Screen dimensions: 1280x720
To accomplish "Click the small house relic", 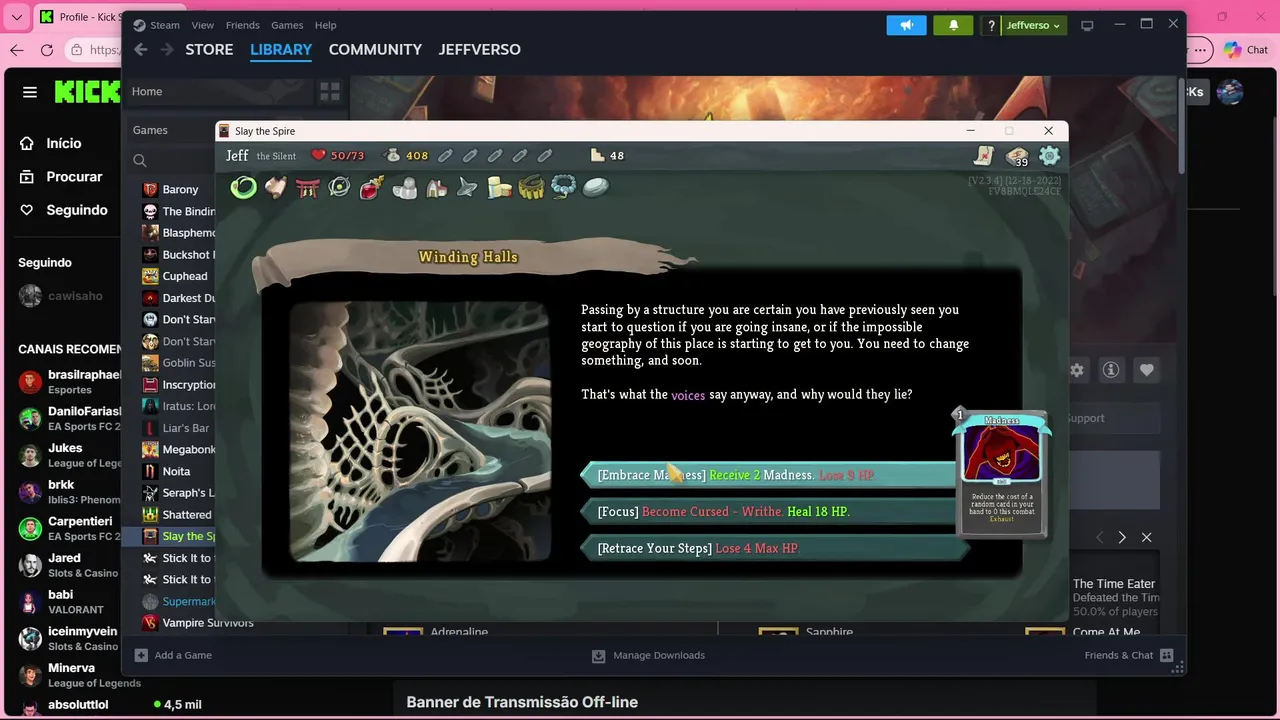I will (x=436, y=187).
